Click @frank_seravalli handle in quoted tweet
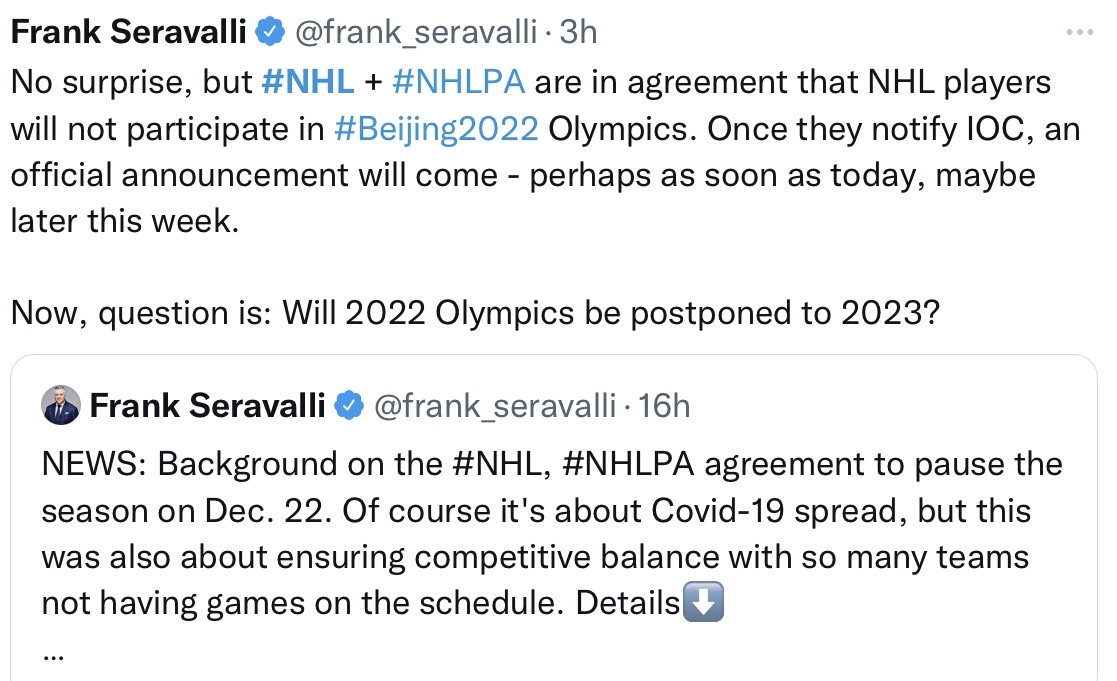This screenshot has width=1117, height=681. pyautogui.click(x=495, y=405)
